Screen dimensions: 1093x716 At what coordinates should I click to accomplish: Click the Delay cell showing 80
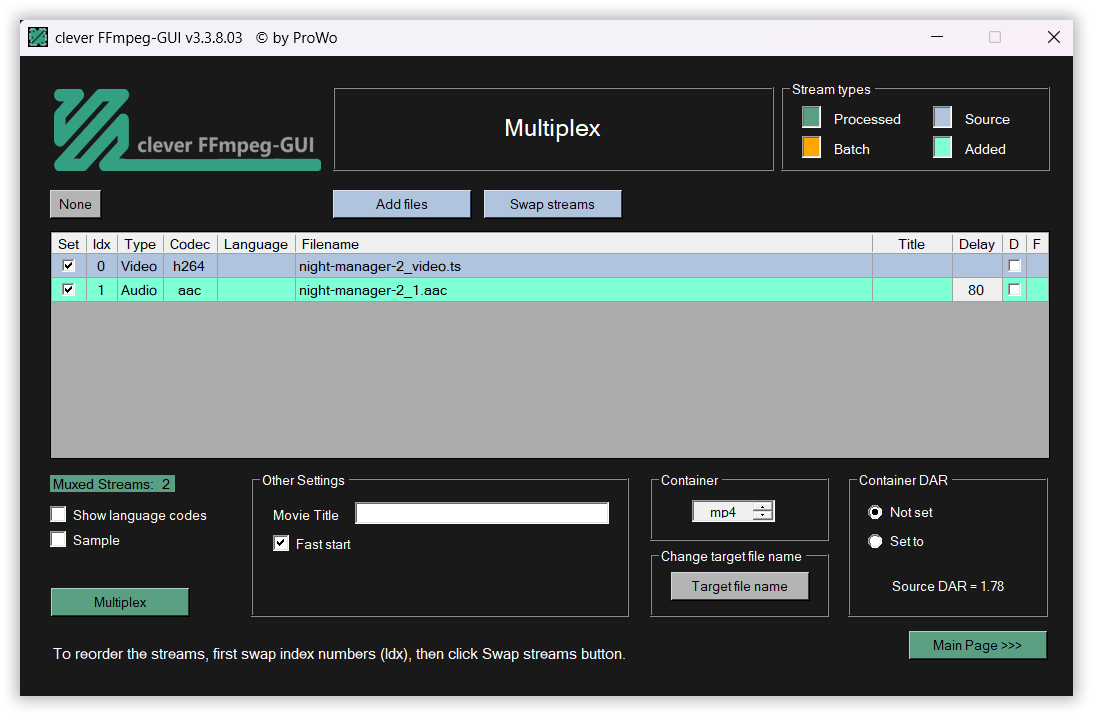click(977, 289)
